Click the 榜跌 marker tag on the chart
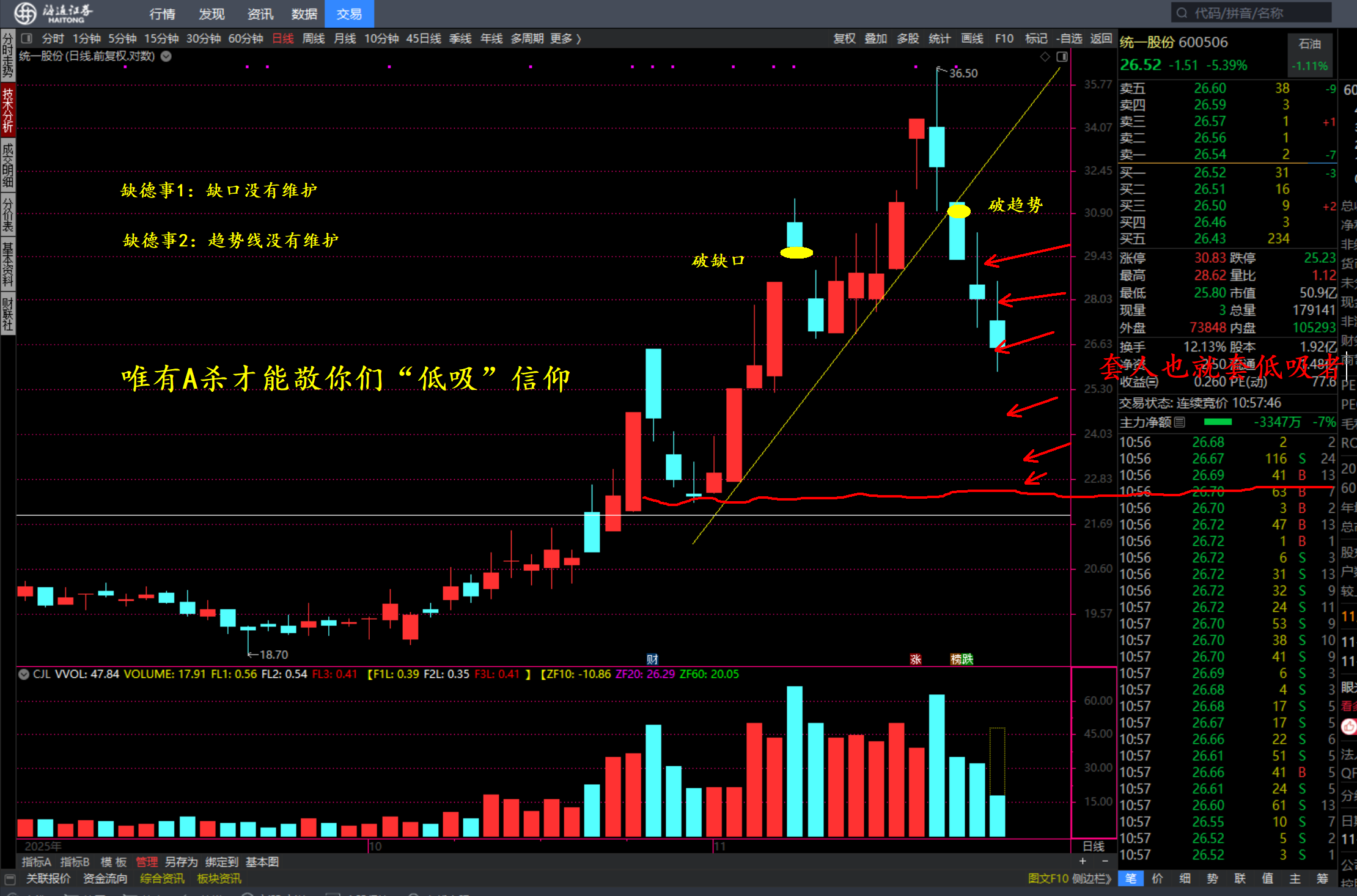The width and height of the screenshot is (1357, 896). point(962,659)
